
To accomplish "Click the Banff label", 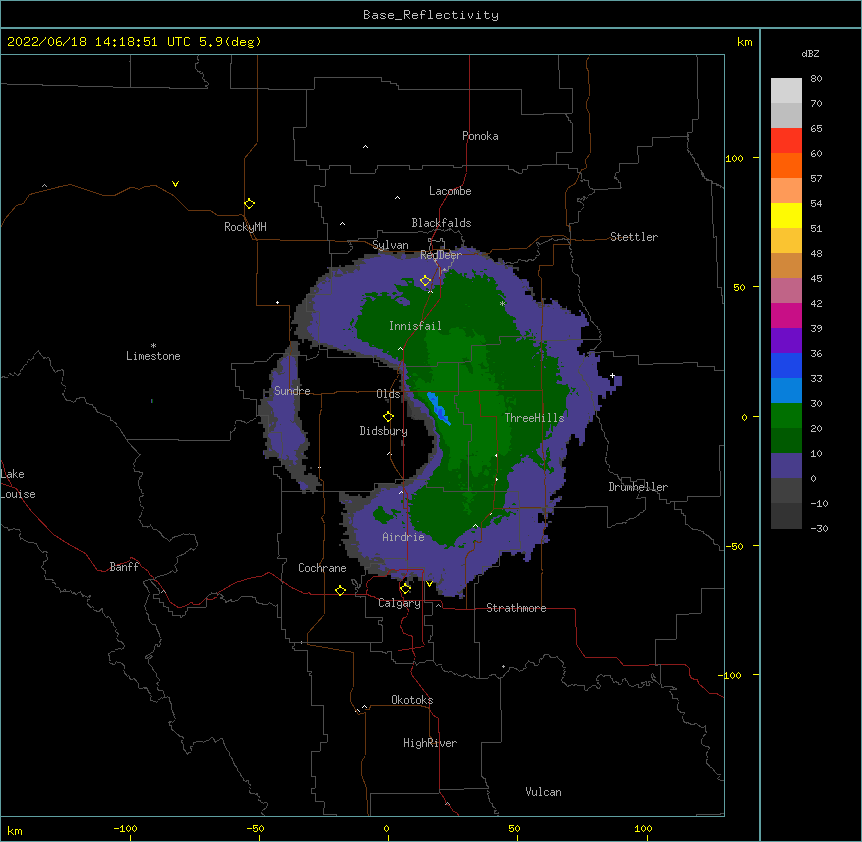I will 124,567.
